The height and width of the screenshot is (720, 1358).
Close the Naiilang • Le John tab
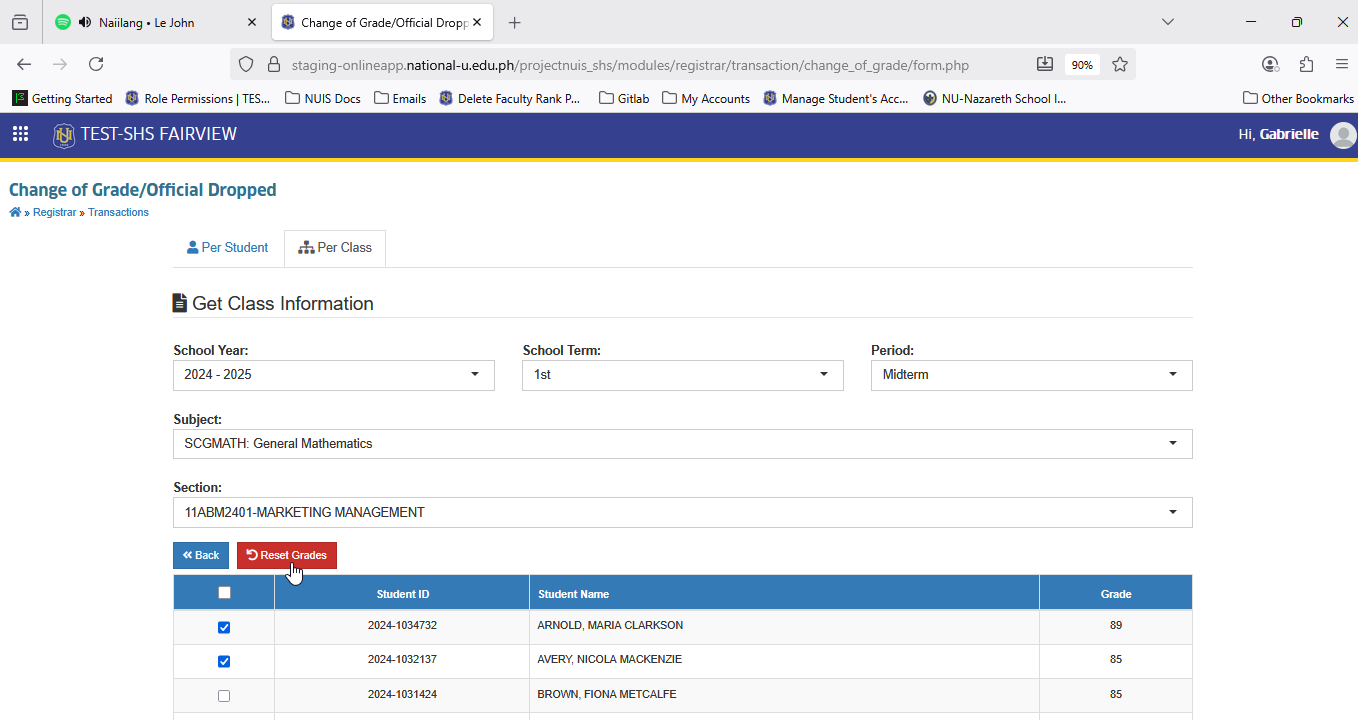(252, 22)
